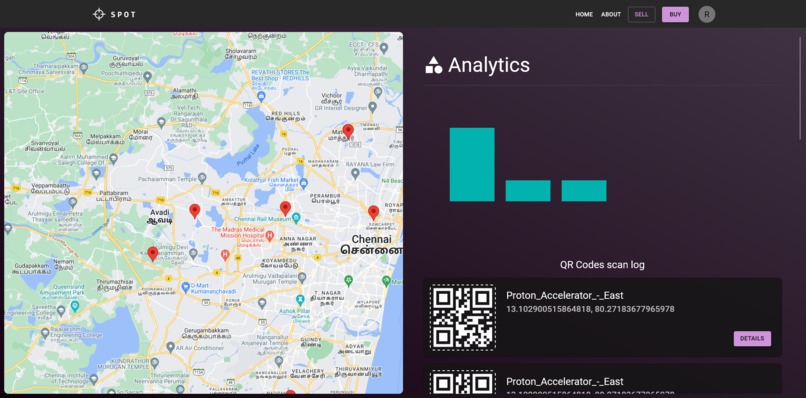Viewport: 806px width, 398px height.
Task: Click Kolathur Fish Market marker icon
Action: (304, 183)
